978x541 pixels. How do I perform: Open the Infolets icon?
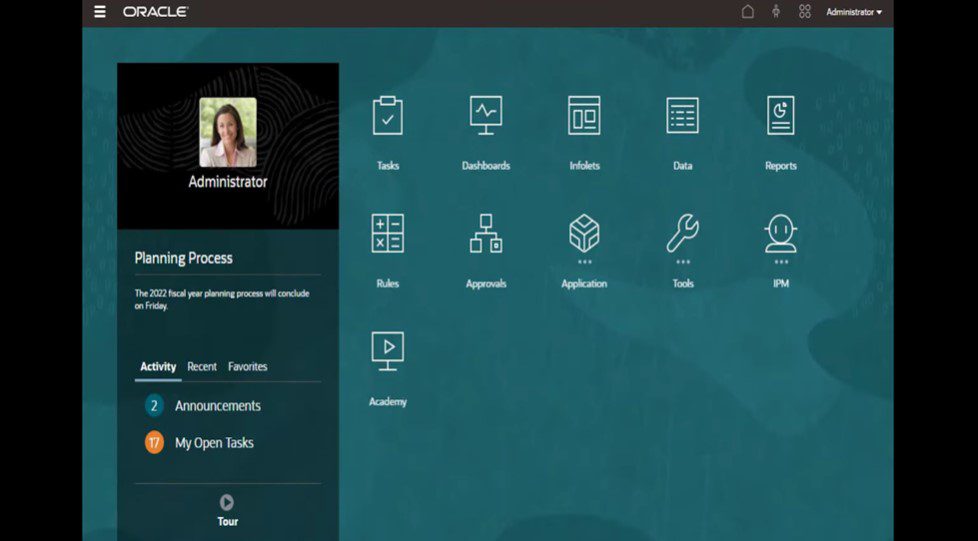coord(584,115)
